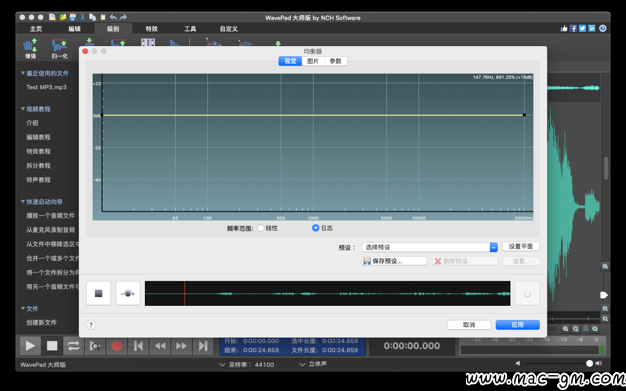Screen dimensions: 626x391
Task: Click the spinner button right of preview waveform
Action: (x=527, y=294)
